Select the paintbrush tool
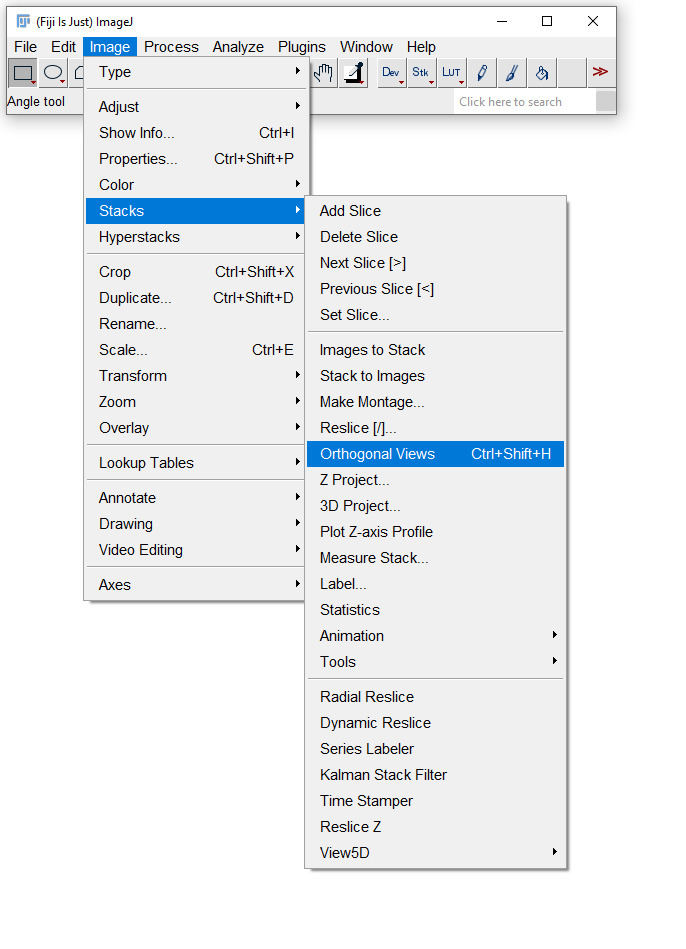686x949 pixels. pos(512,72)
